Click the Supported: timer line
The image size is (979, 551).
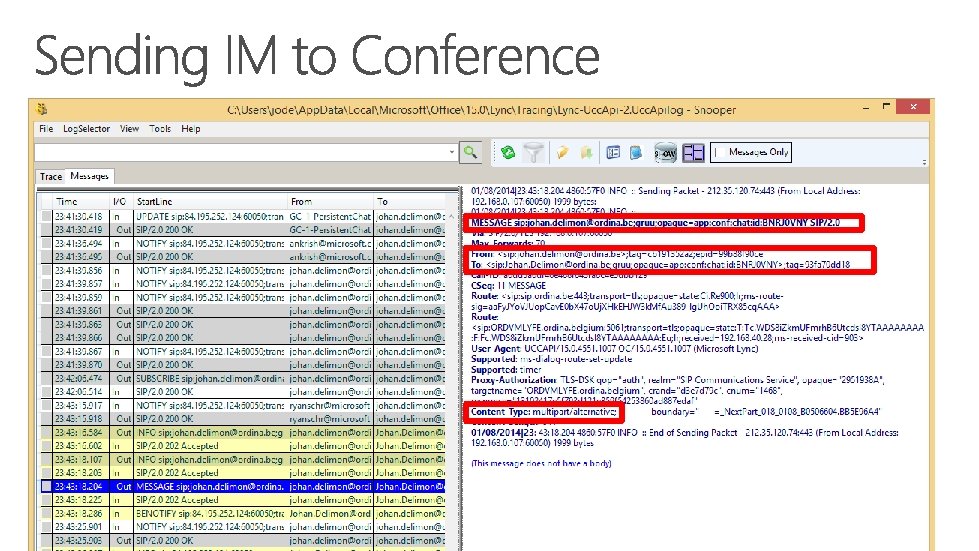click(506, 369)
